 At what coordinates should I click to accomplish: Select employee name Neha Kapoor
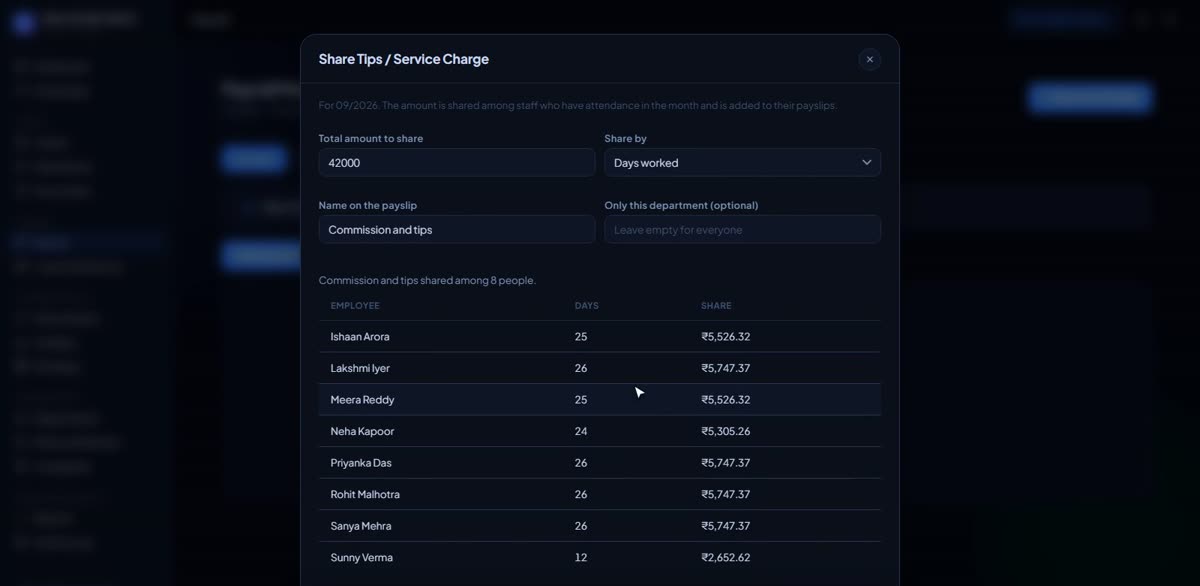point(363,431)
